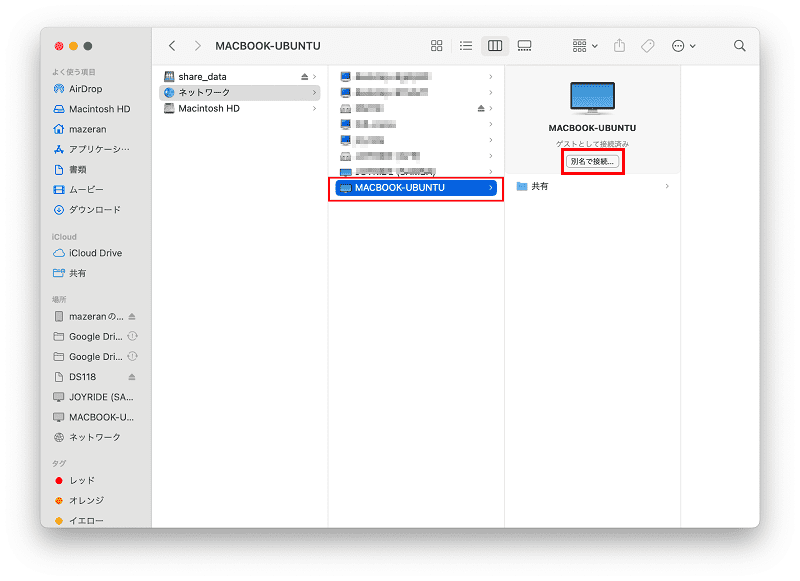Viewport: 800px width, 581px height.
Task: Go back with the left chevron
Action: tap(172, 46)
